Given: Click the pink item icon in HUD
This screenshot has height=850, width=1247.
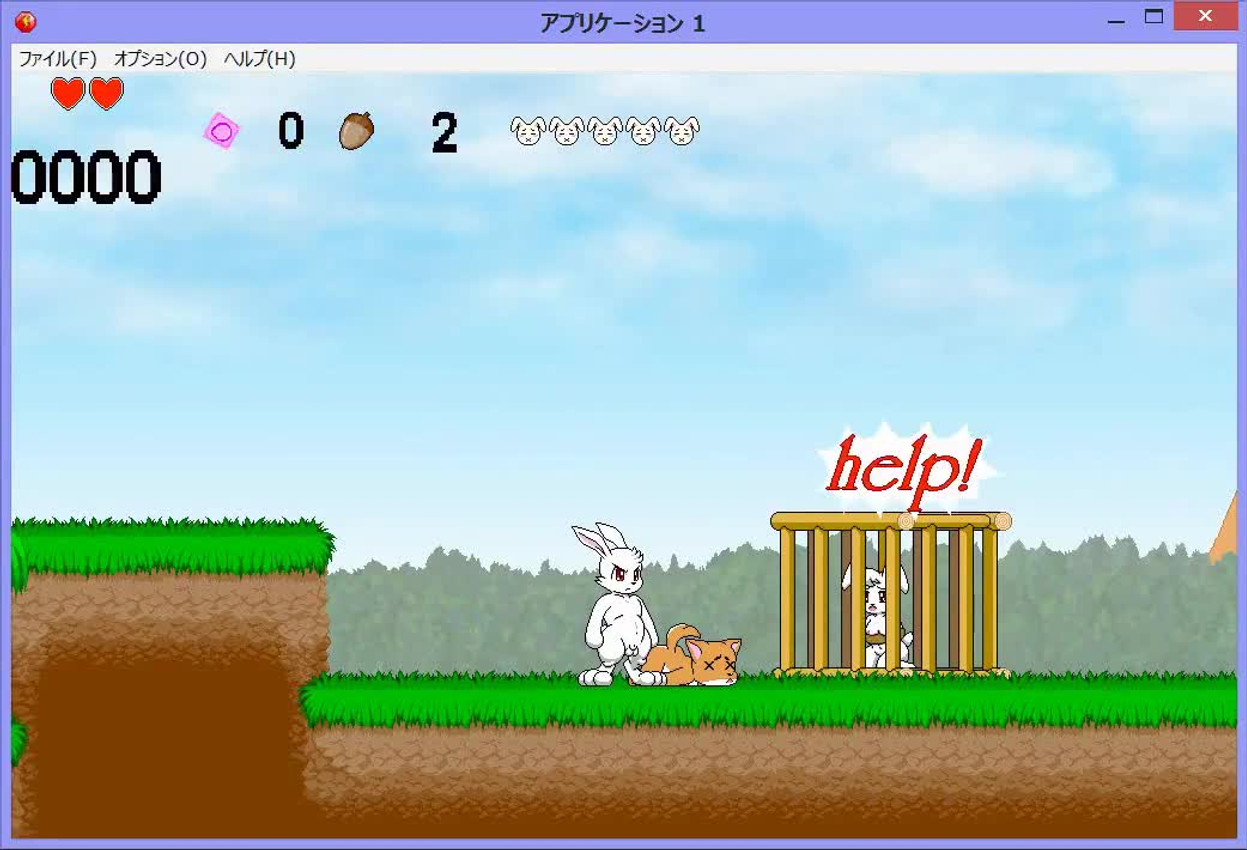Looking at the screenshot, I should point(222,131).
